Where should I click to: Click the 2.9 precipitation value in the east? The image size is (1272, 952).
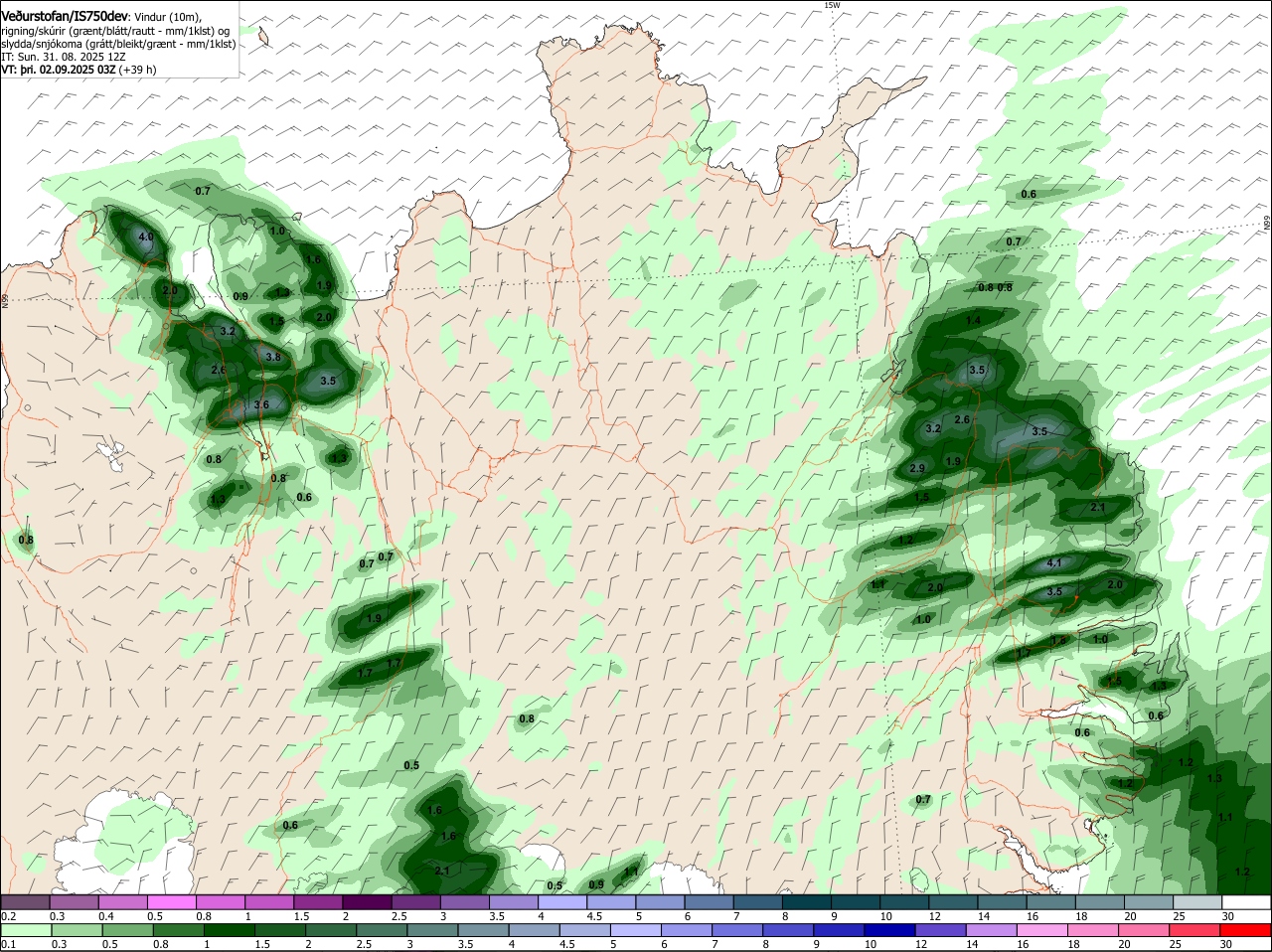pos(917,468)
